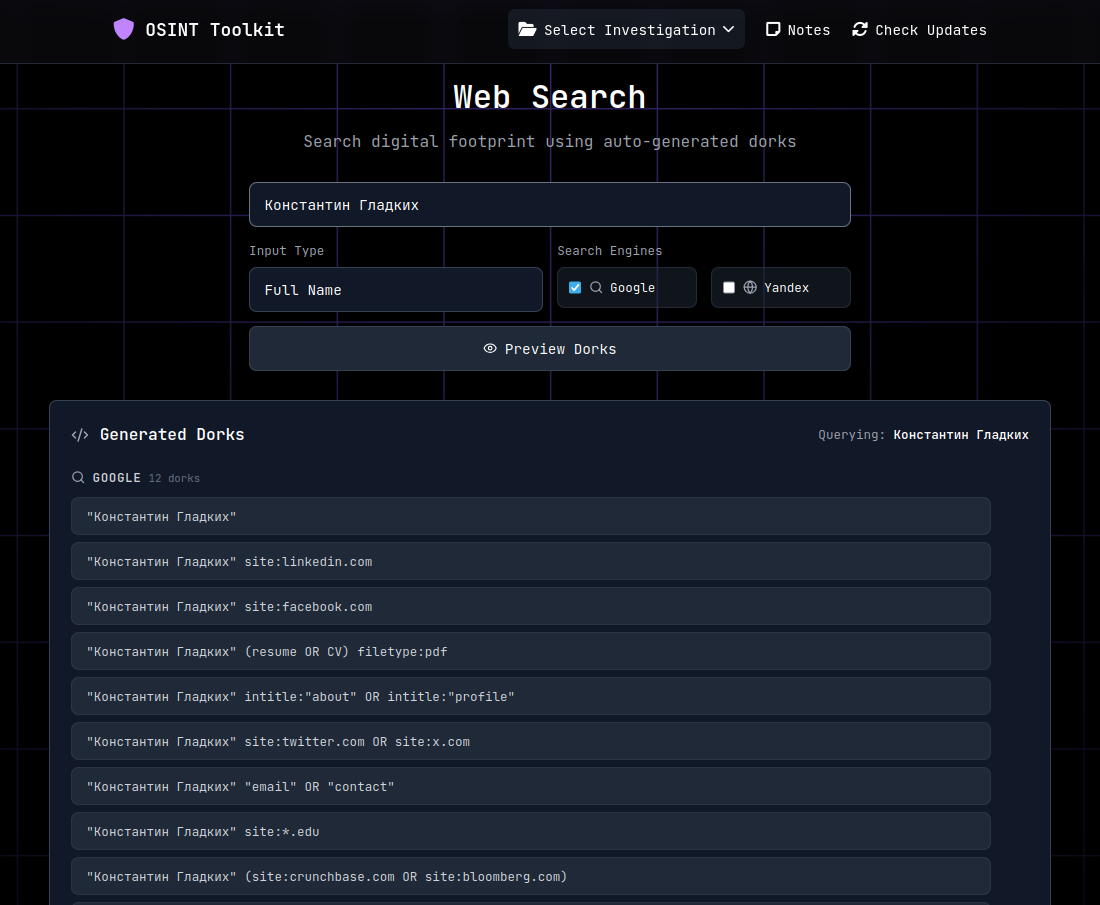Click the Notes document icon
The height and width of the screenshot is (905, 1100).
click(x=773, y=29)
